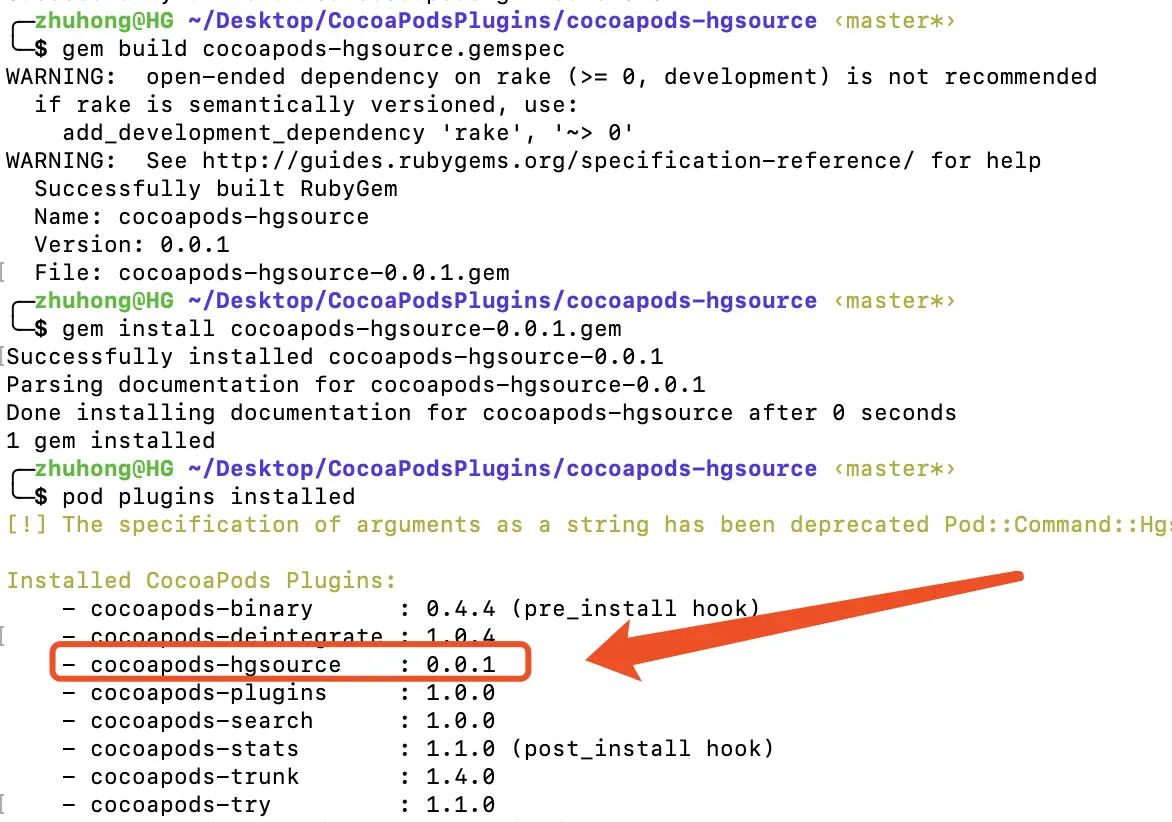Click the cocoapods-binary plugin row
Screen dimensions: 1172x822
411,608
